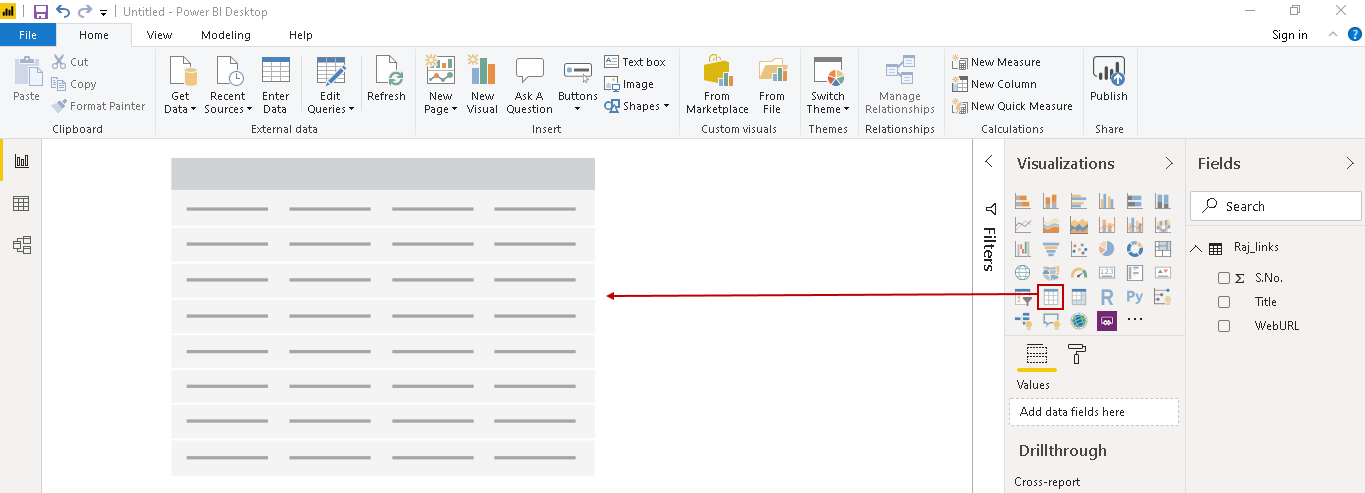Select the scatter chart visual
The width and height of the screenshot is (1365, 493).
click(1079, 249)
